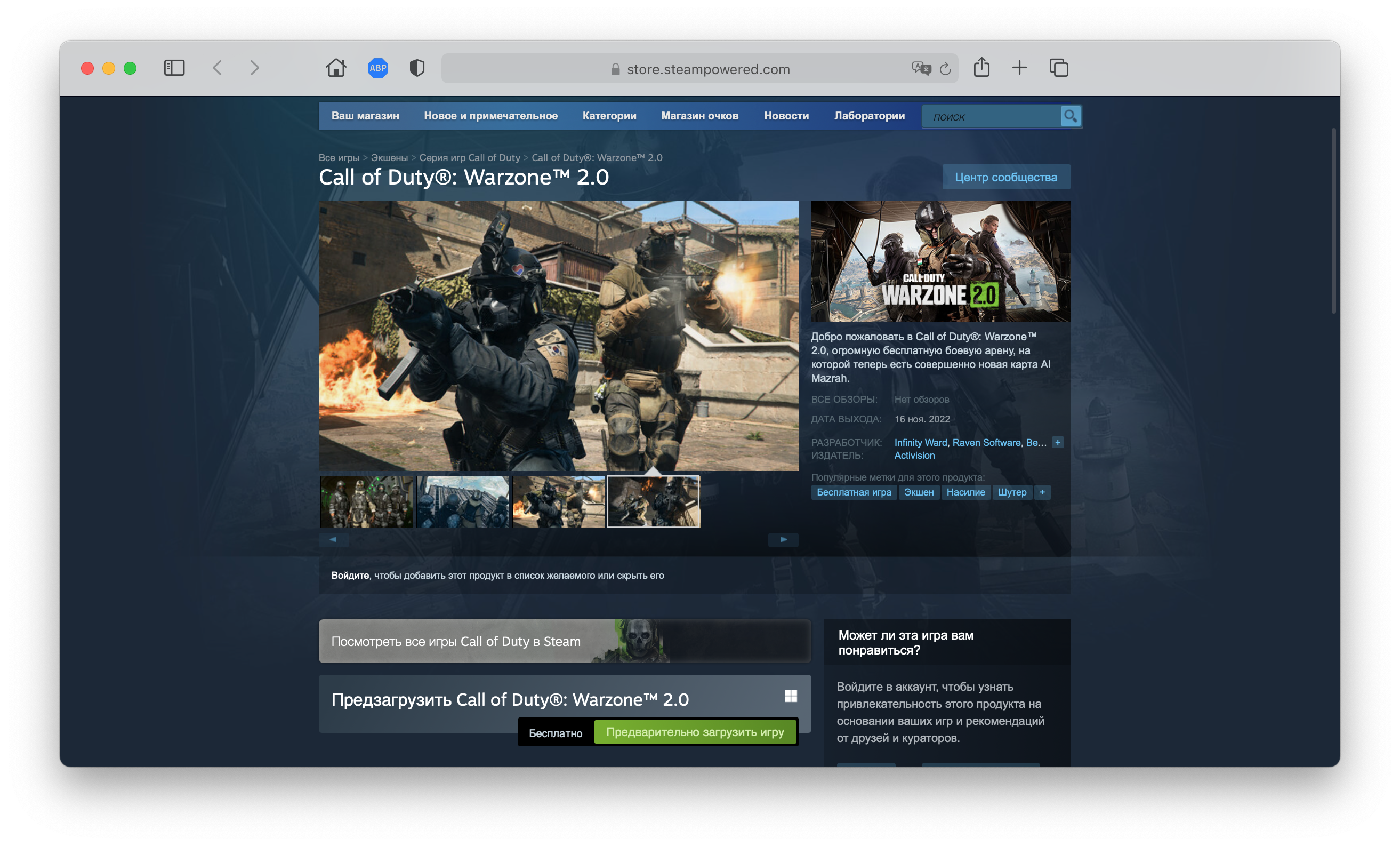Click the Warzone 2.0 header artwork

[940, 261]
